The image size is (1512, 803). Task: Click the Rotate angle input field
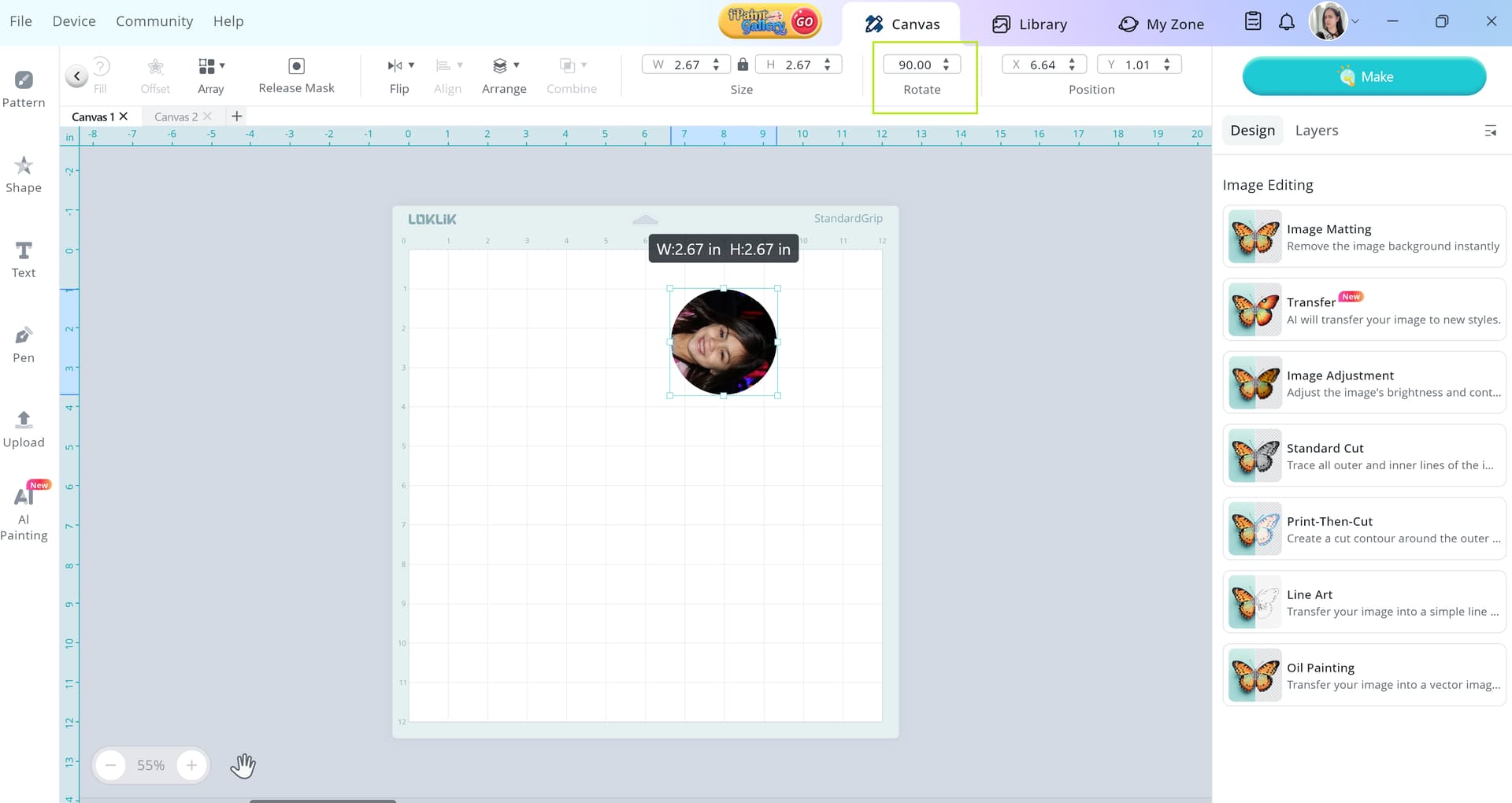tap(914, 65)
